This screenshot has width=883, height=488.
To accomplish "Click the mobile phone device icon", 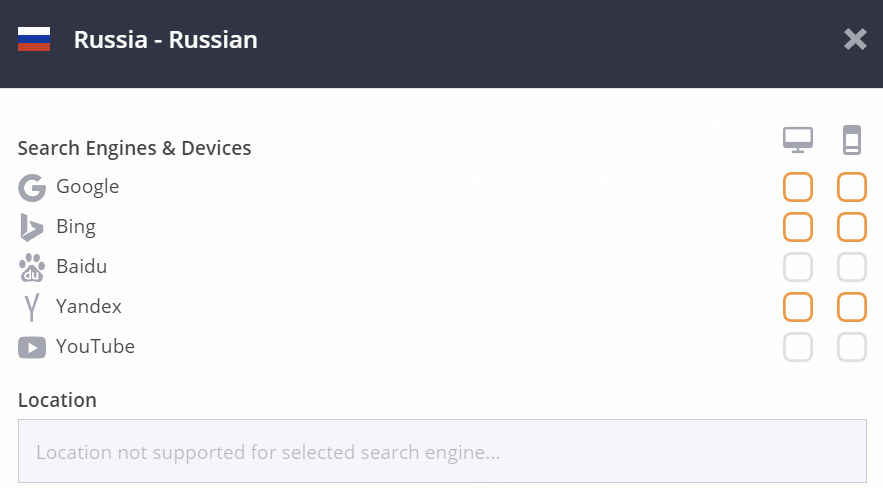I will [x=851, y=140].
